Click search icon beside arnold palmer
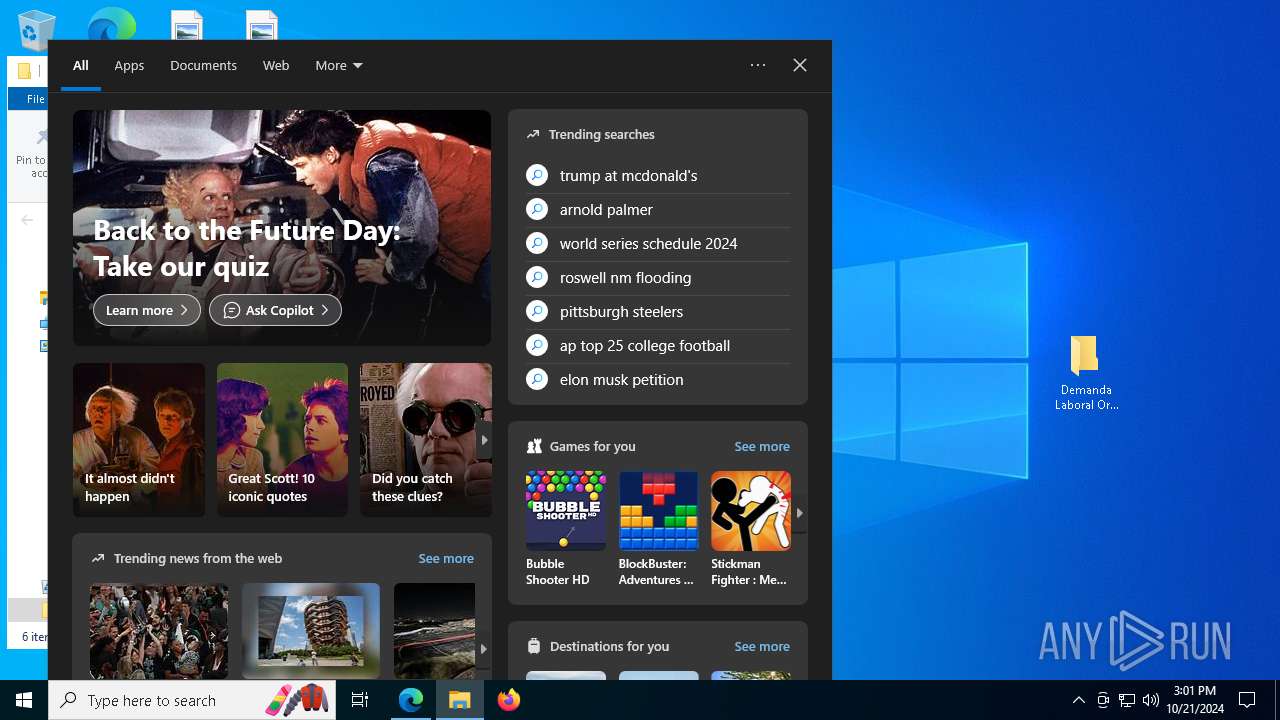This screenshot has width=1280, height=720. click(x=537, y=209)
